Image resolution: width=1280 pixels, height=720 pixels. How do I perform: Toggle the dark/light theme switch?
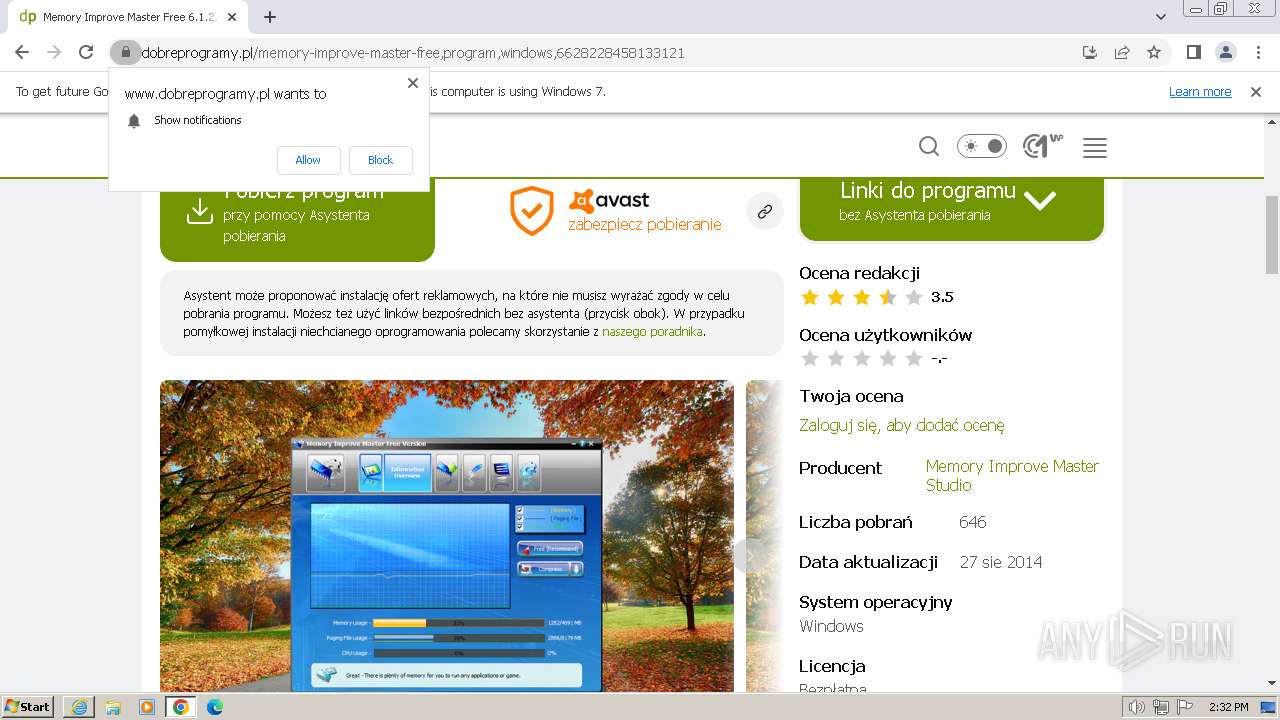click(x=982, y=147)
